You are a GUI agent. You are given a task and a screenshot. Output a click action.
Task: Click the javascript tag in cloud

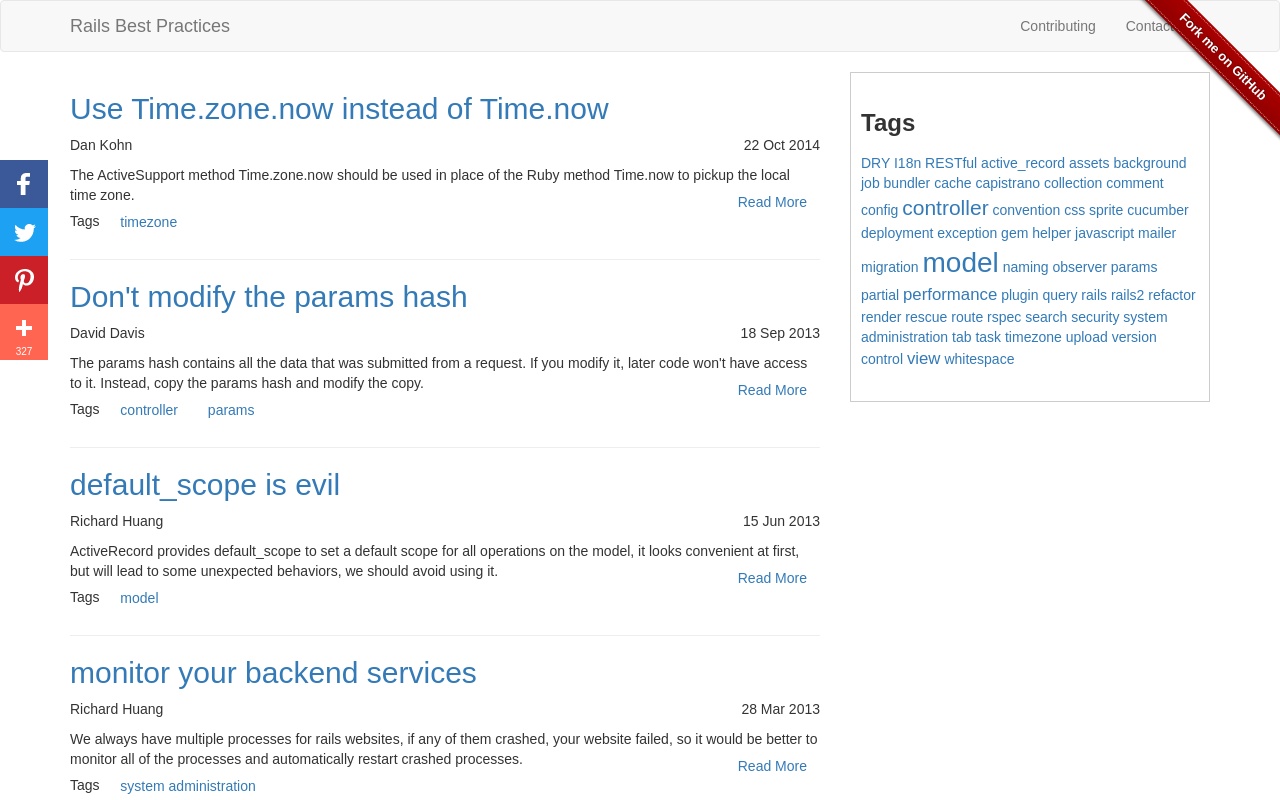coord(1104,233)
